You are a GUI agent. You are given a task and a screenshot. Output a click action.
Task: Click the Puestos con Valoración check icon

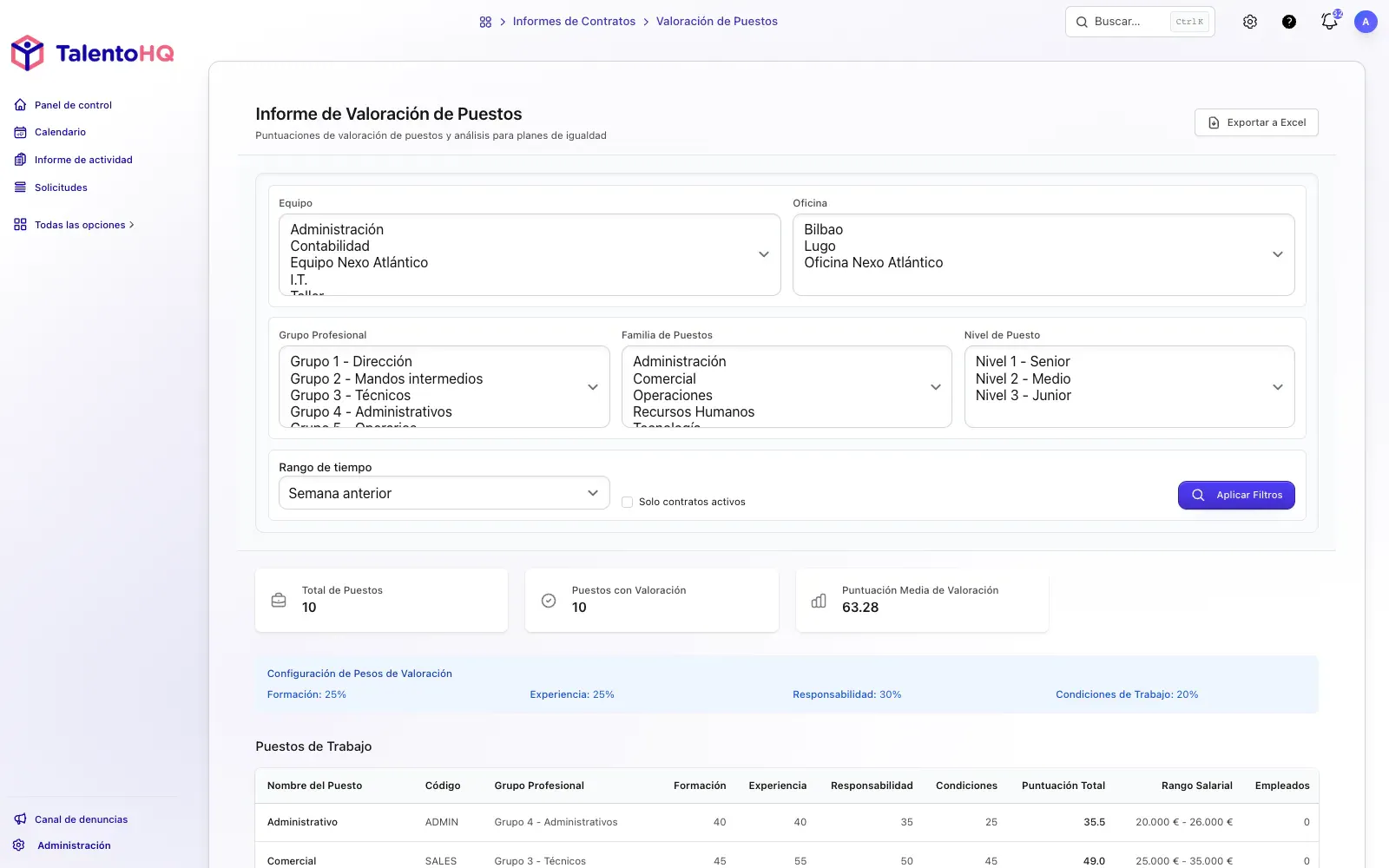tap(549, 600)
